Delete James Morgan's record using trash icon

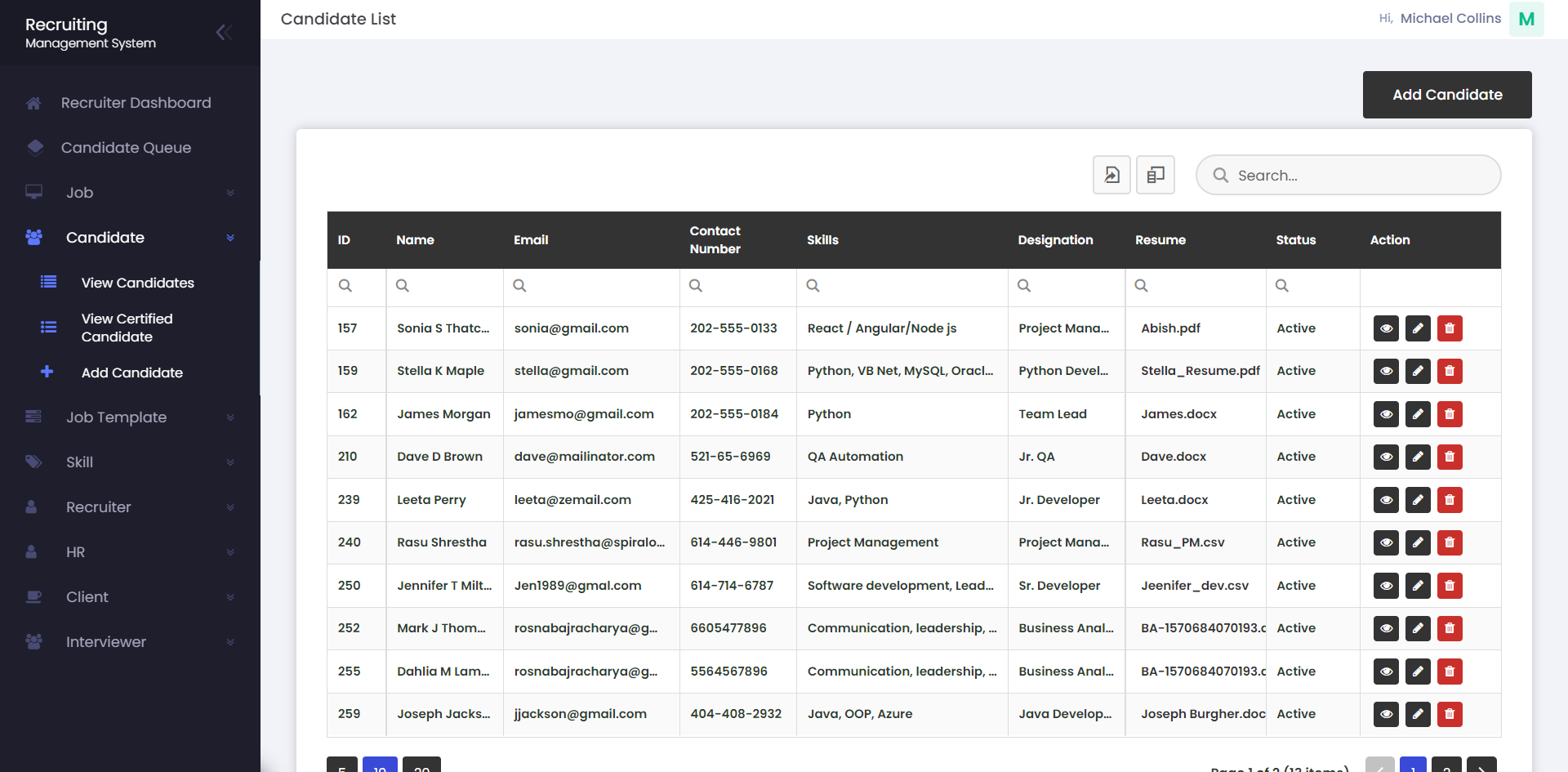[1450, 414]
